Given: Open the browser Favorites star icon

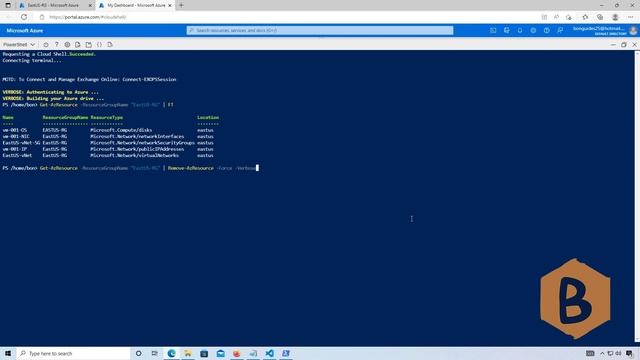Looking at the screenshot, I should pyautogui.click(x=585, y=17).
